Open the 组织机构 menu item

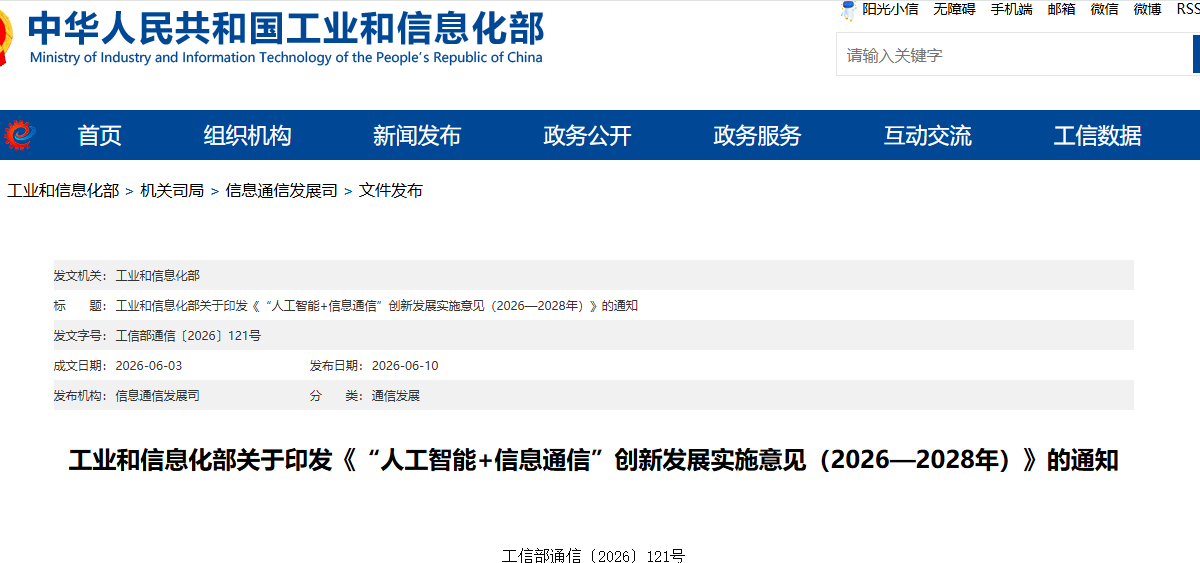click(x=247, y=136)
